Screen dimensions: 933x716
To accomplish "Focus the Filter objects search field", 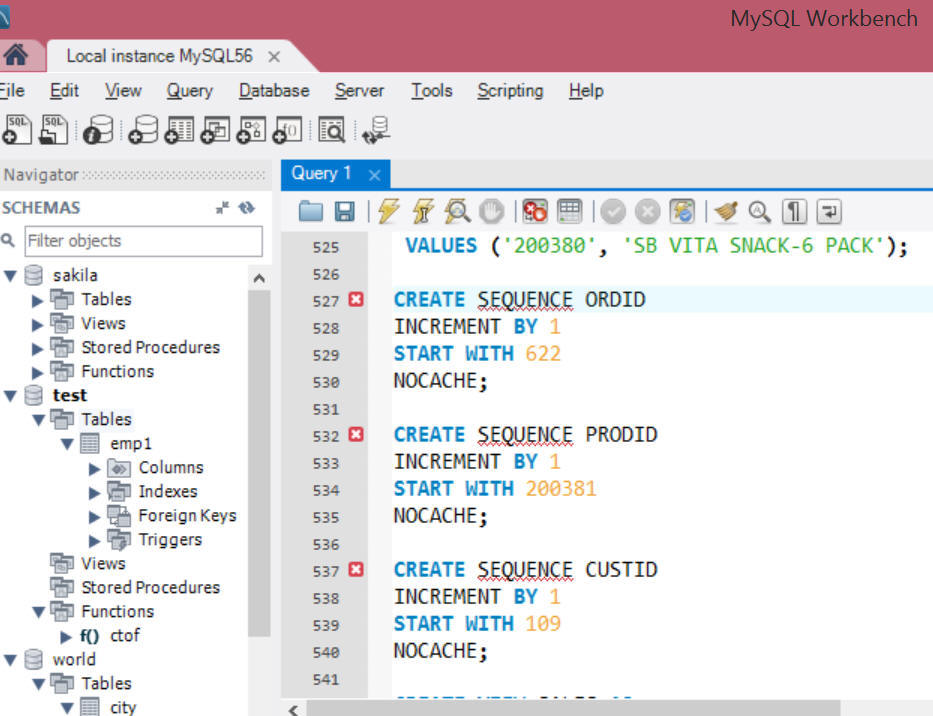I will pos(143,241).
